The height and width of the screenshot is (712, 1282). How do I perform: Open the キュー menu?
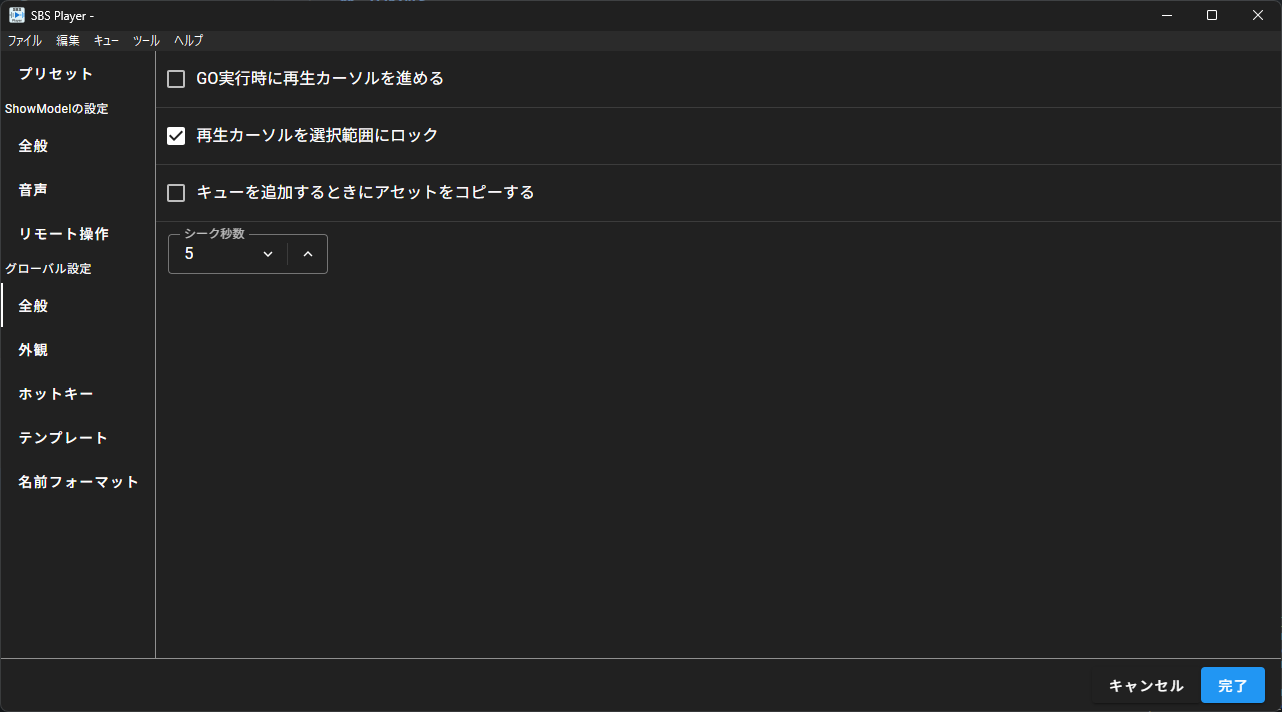105,40
